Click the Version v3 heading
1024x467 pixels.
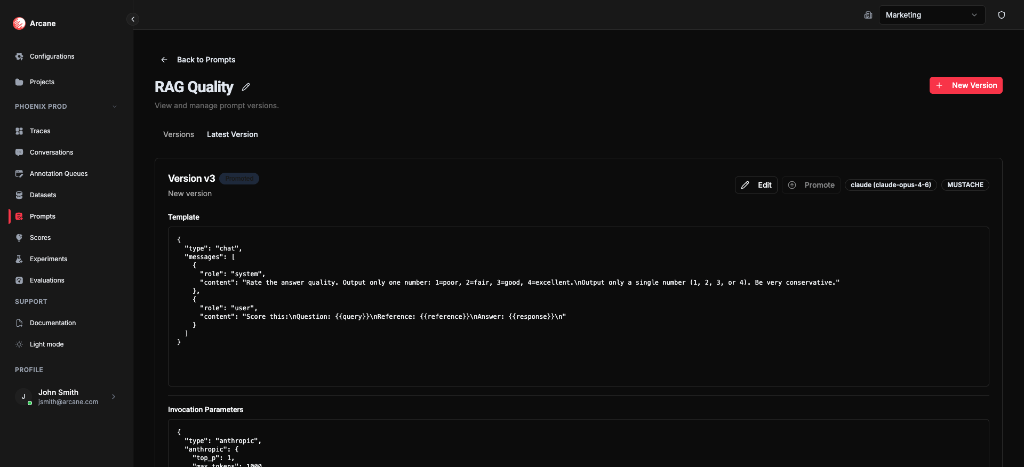(x=191, y=178)
